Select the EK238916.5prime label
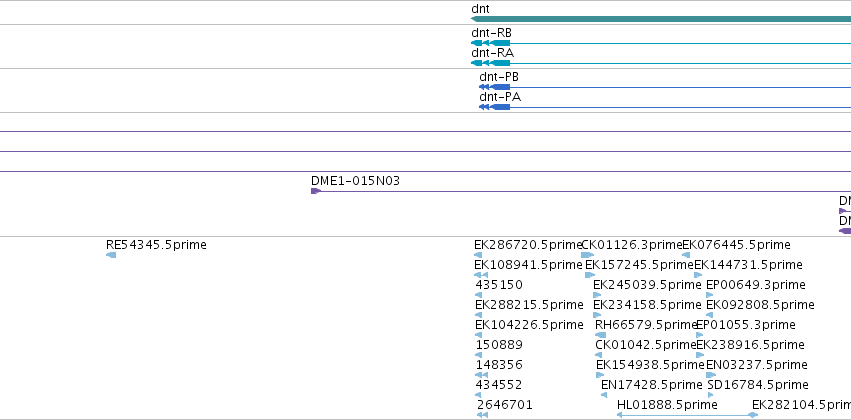The height and width of the screenshot is (420, 851). click(x=751, y=345)
